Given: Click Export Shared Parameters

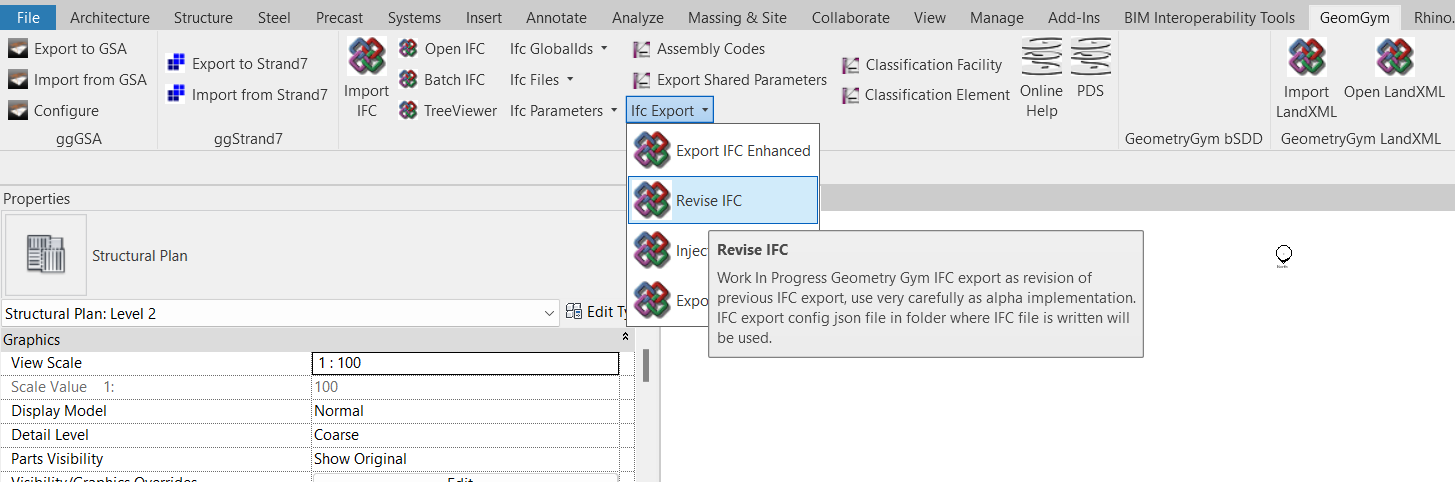Looking at the screenshot, I should pos(729,80).
